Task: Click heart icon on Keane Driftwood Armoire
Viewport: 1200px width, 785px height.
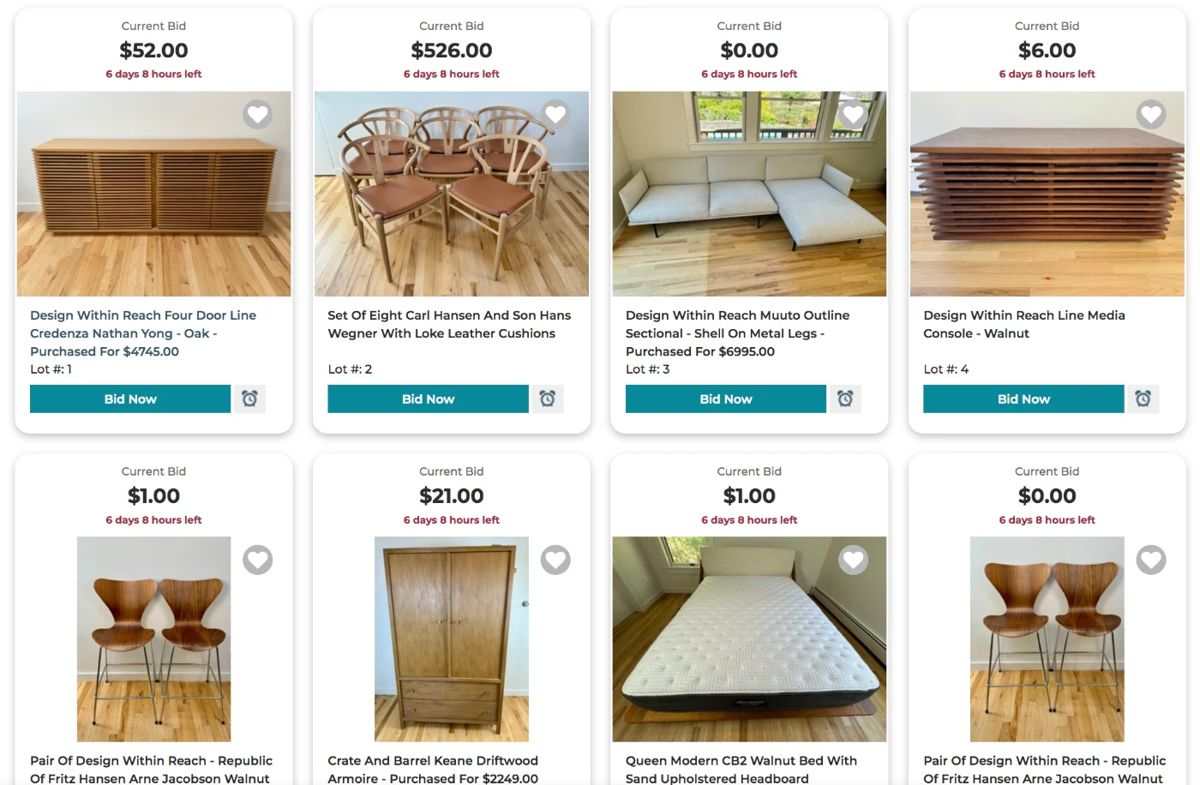Action: pos(556,560)
